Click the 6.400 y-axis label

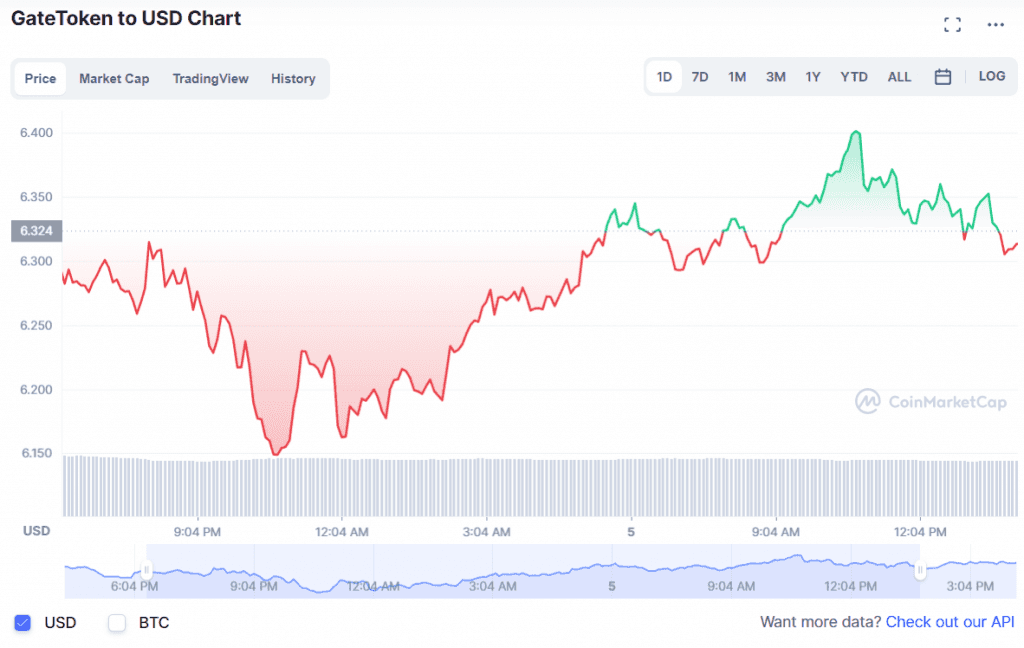pyautogui.click(x=37, y=133)
